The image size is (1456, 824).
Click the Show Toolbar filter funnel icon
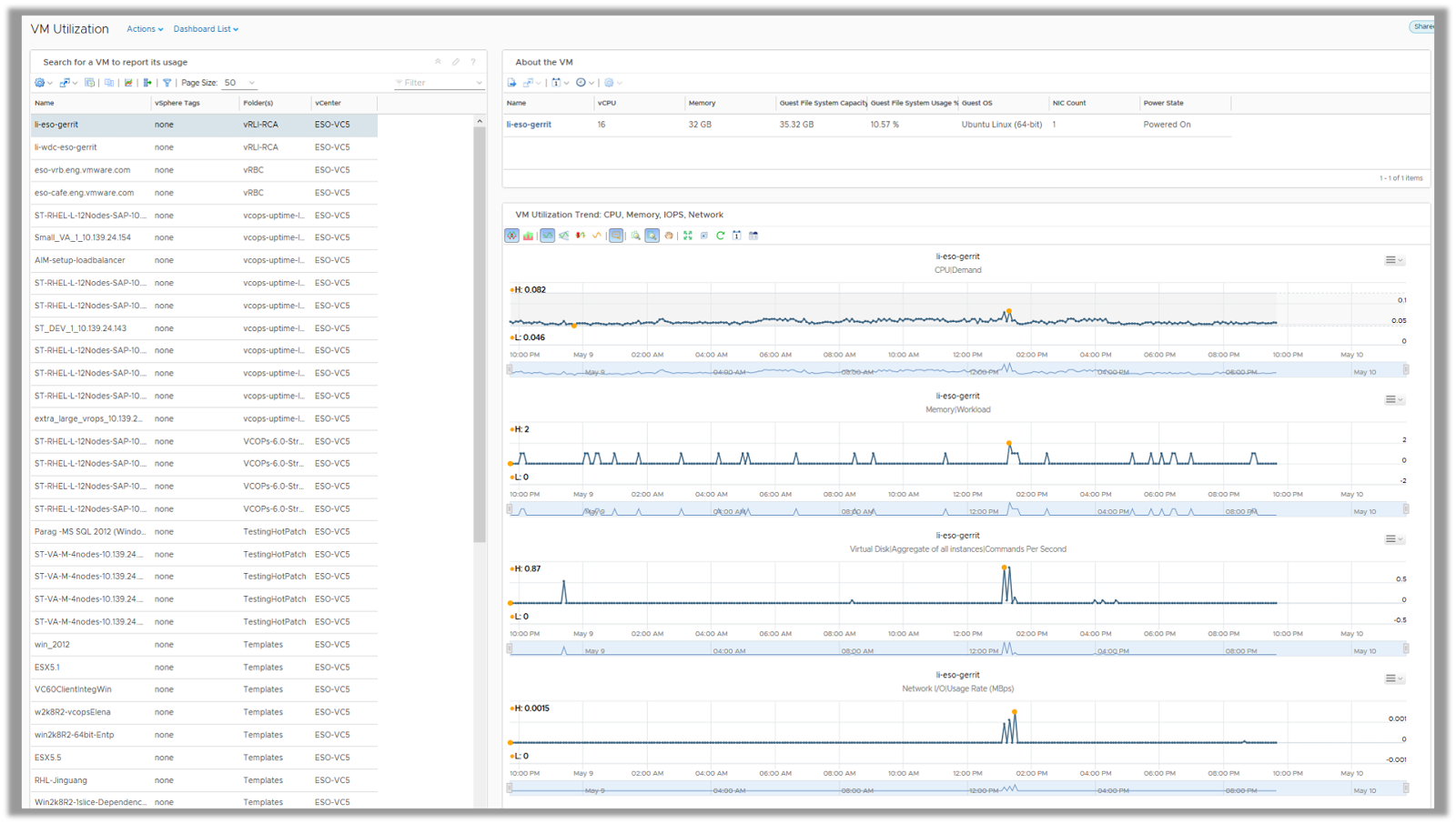point(167,83)
